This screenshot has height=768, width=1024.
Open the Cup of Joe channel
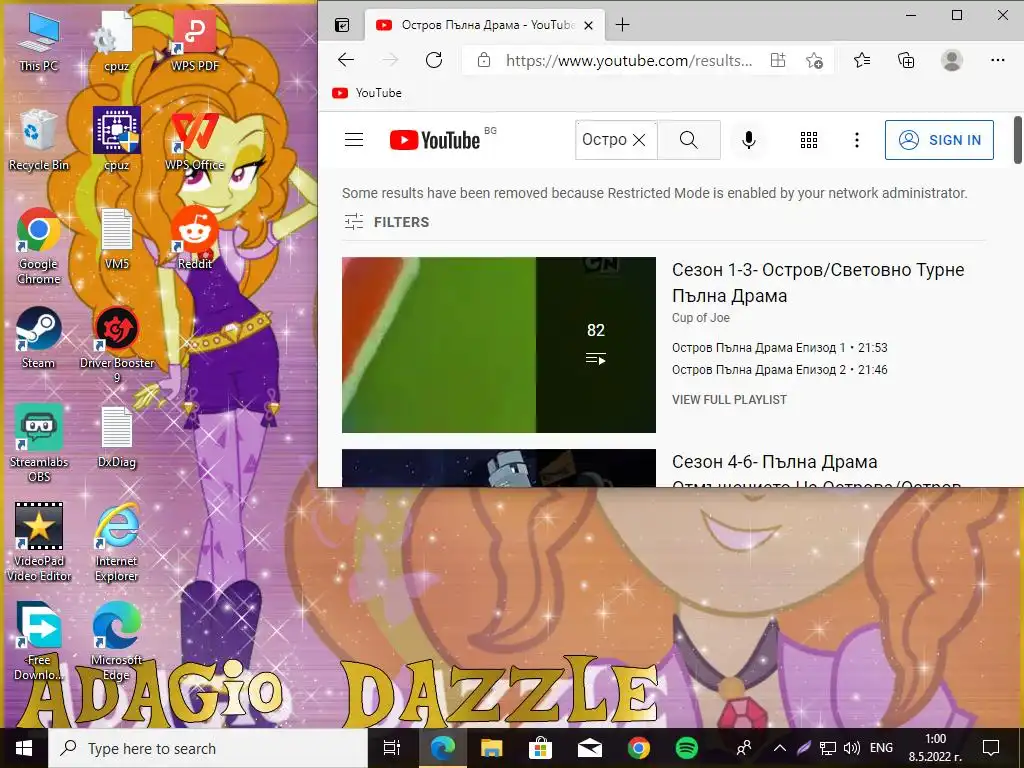coord(701,318)
